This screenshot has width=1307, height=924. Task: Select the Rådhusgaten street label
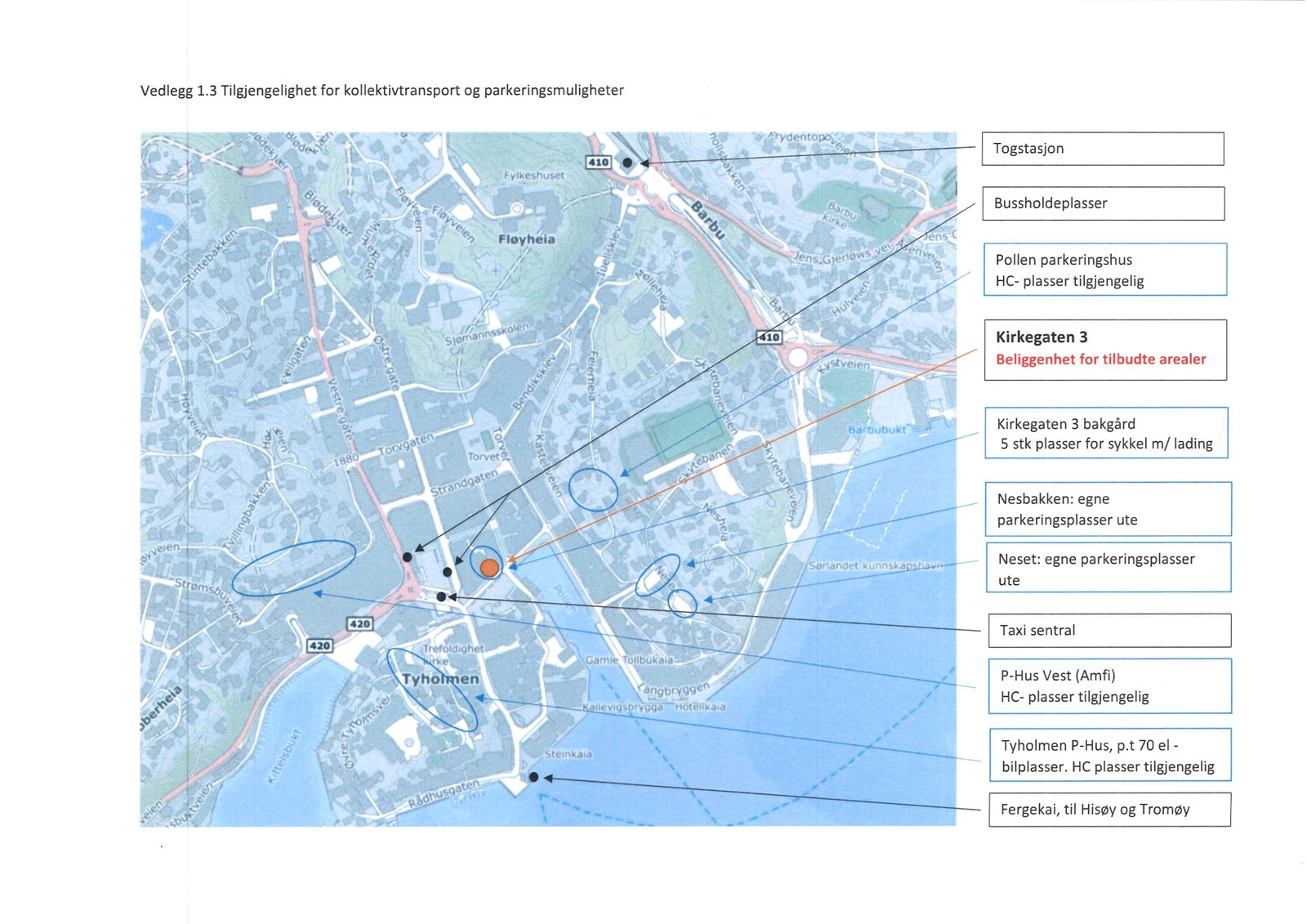(444, 793)
